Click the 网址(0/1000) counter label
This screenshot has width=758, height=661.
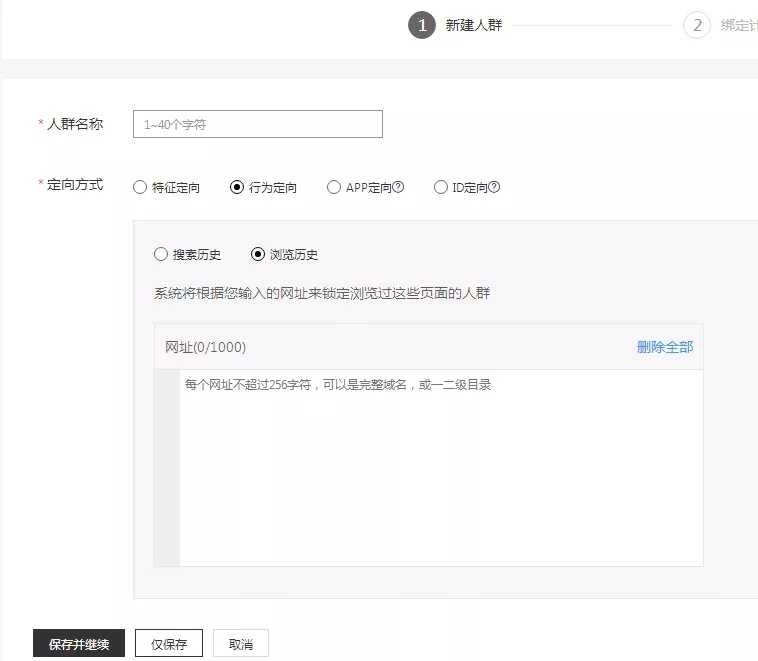205,347
